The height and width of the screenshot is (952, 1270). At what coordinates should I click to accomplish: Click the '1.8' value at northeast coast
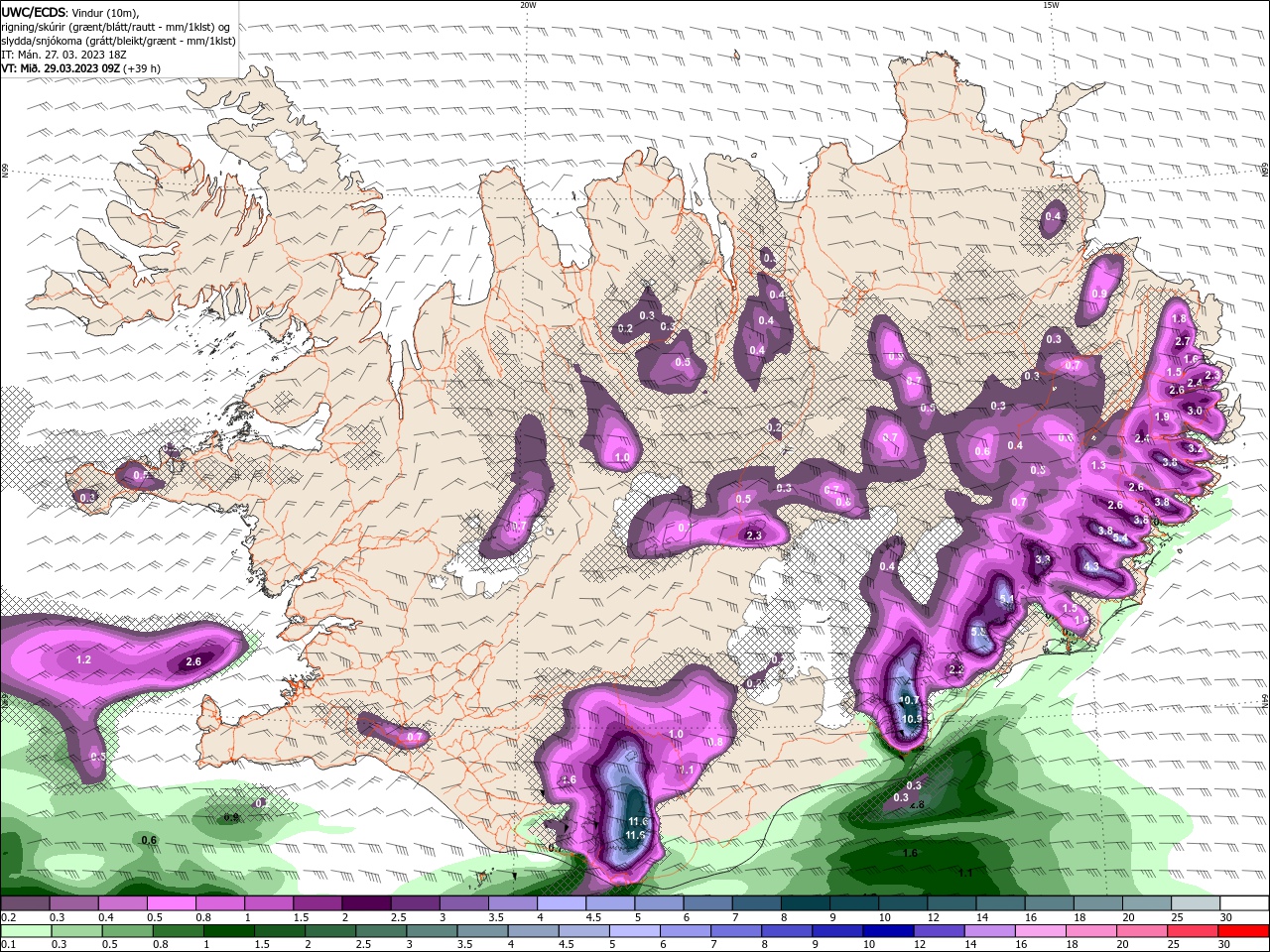1180,319
